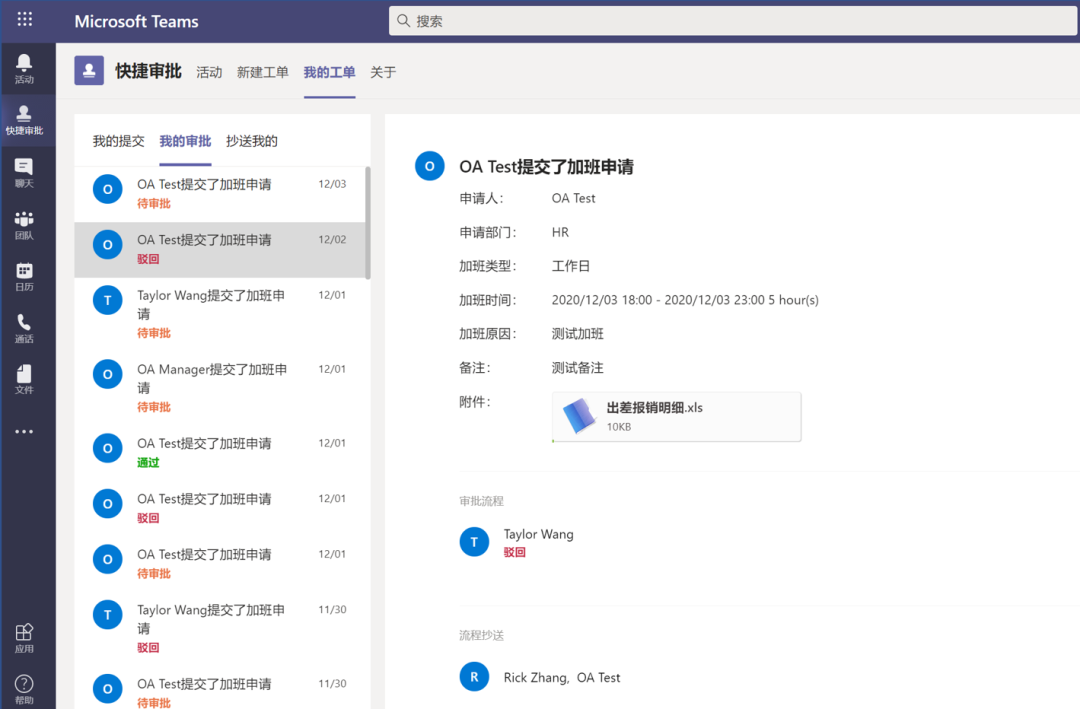Click the overtime time range value
Image resolution: width=1080 pixels, height=709 pixels.
(x=685, y=300)
